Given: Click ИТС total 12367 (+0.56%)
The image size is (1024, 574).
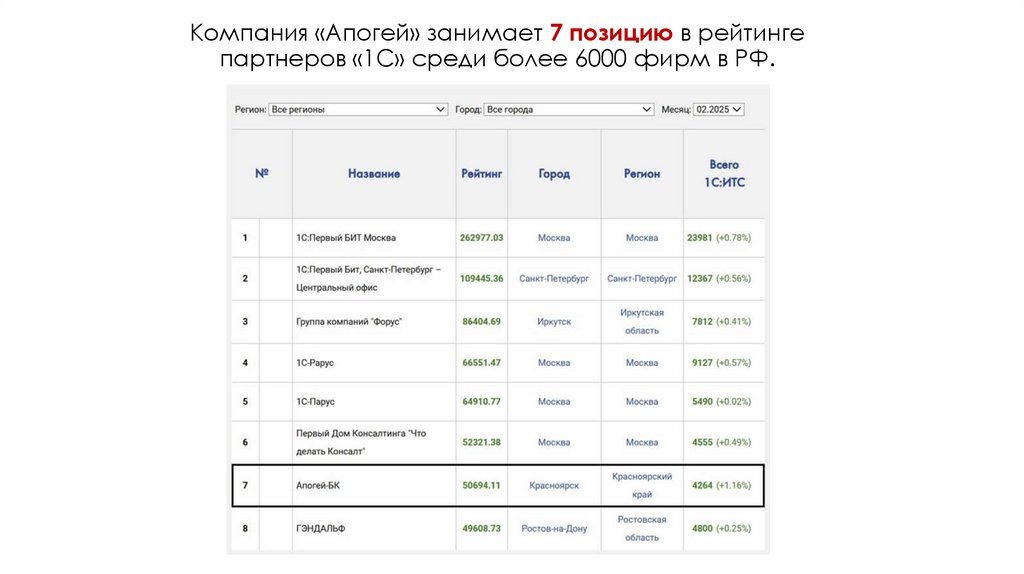Looking at the screenshot, I should tap(719, 278).
